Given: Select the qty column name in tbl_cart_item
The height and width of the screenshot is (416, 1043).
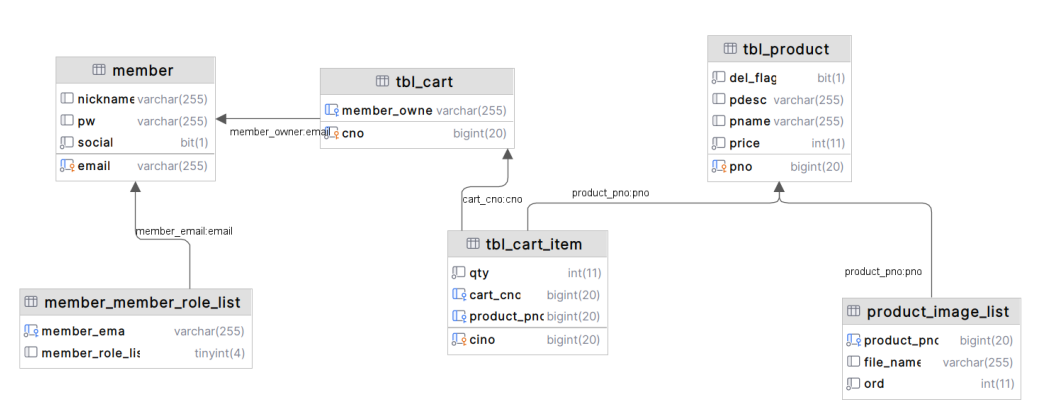Looking at the screenshot, I should 479,273.
